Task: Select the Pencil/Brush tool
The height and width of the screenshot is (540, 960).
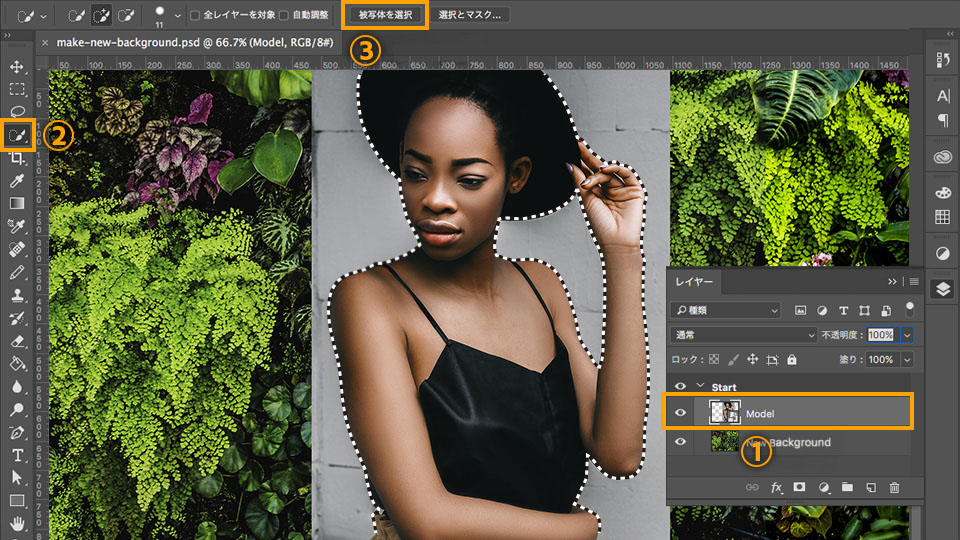Action: (17, 272)
